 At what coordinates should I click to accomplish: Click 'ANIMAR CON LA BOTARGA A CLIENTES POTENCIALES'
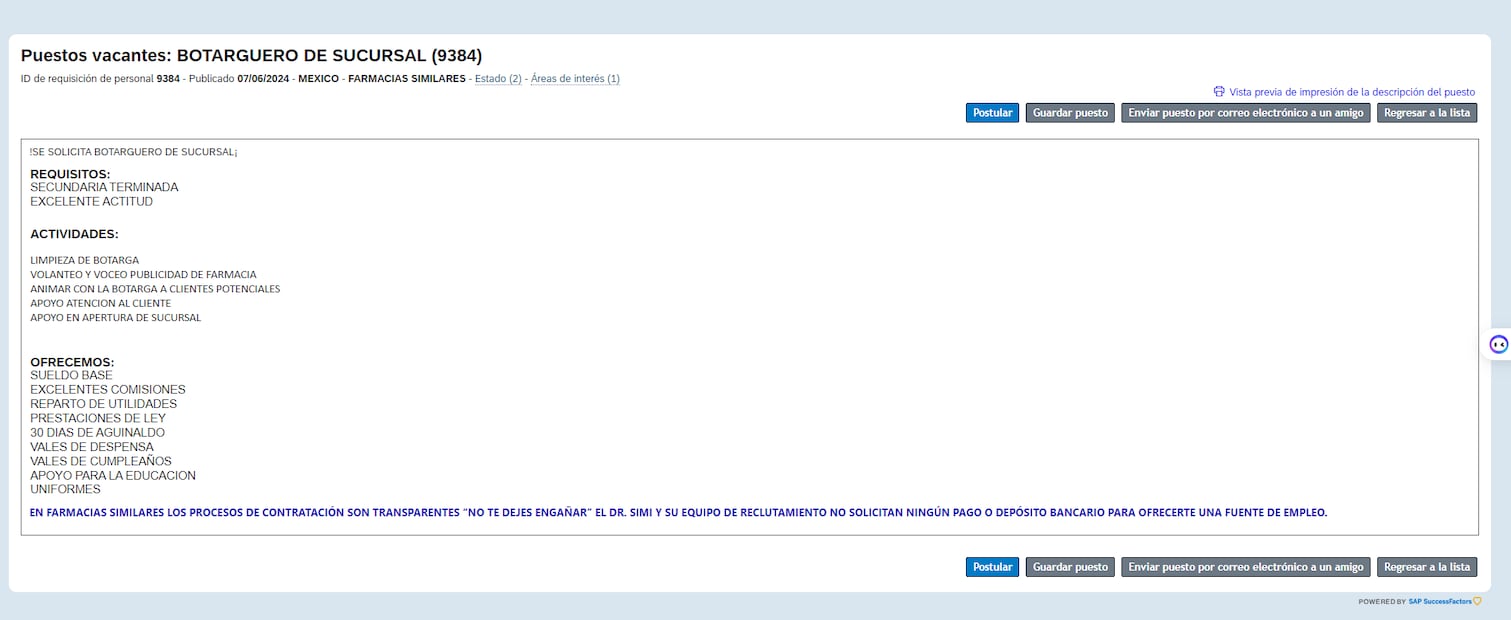tap(155, 289)
